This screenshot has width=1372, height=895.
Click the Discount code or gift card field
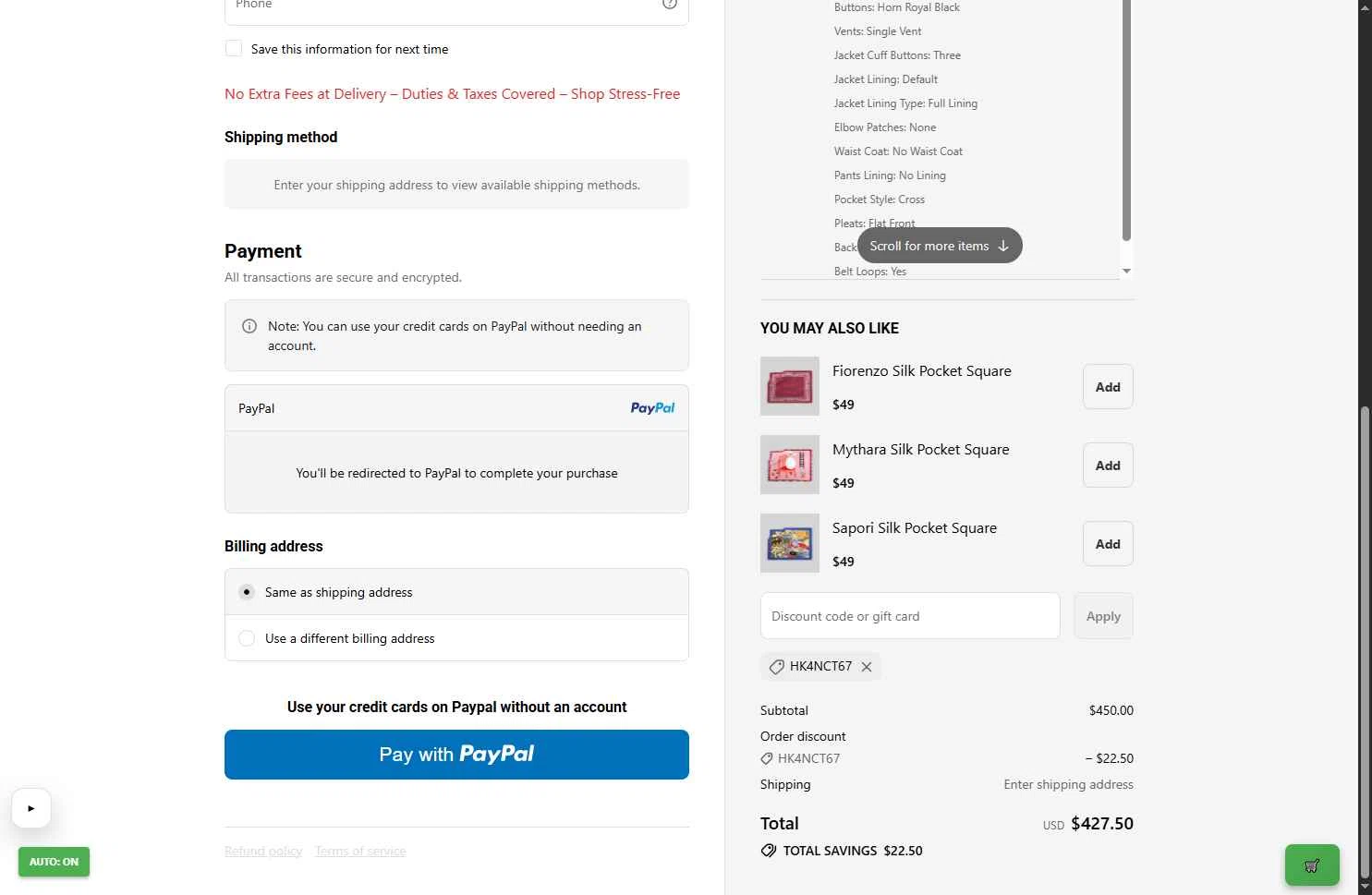[910, 616]
